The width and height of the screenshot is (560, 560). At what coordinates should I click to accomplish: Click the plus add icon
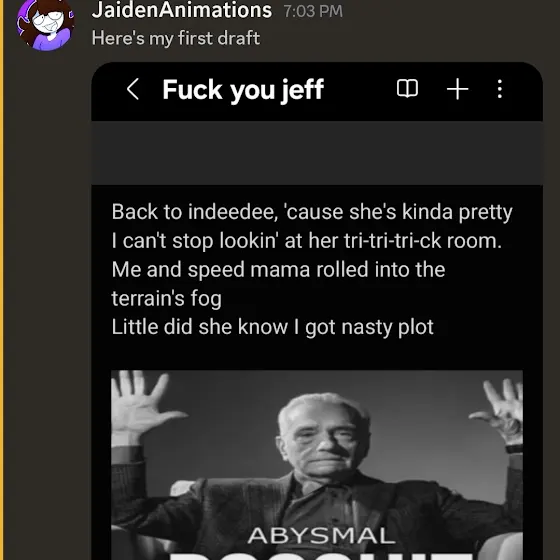(x=458, y=89)
